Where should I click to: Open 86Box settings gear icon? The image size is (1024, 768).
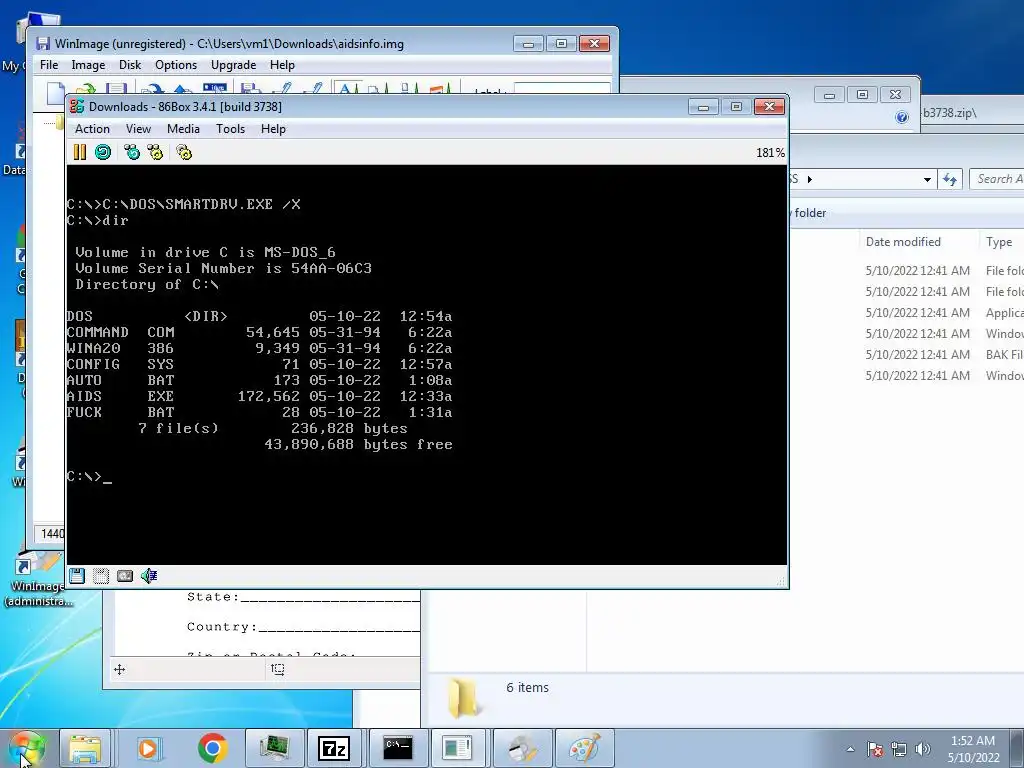pyautogui.click(x=184, y=152)
